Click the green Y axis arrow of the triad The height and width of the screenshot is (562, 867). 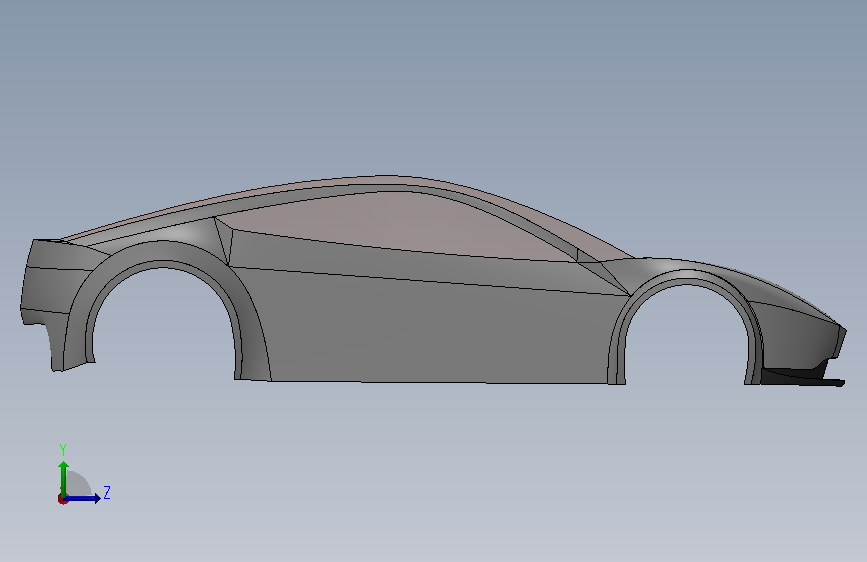(64, 479)
